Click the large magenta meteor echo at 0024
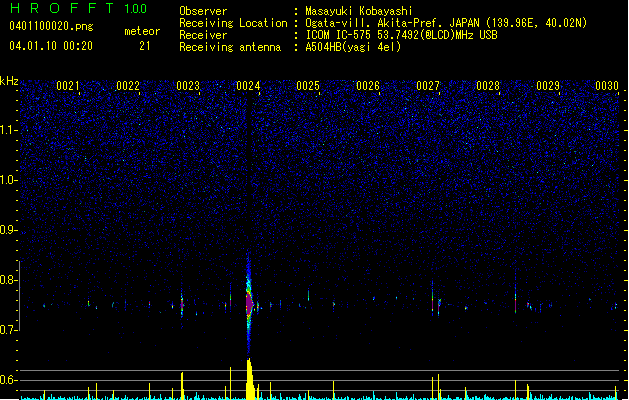The image size is (629, 400). (249, 304)
